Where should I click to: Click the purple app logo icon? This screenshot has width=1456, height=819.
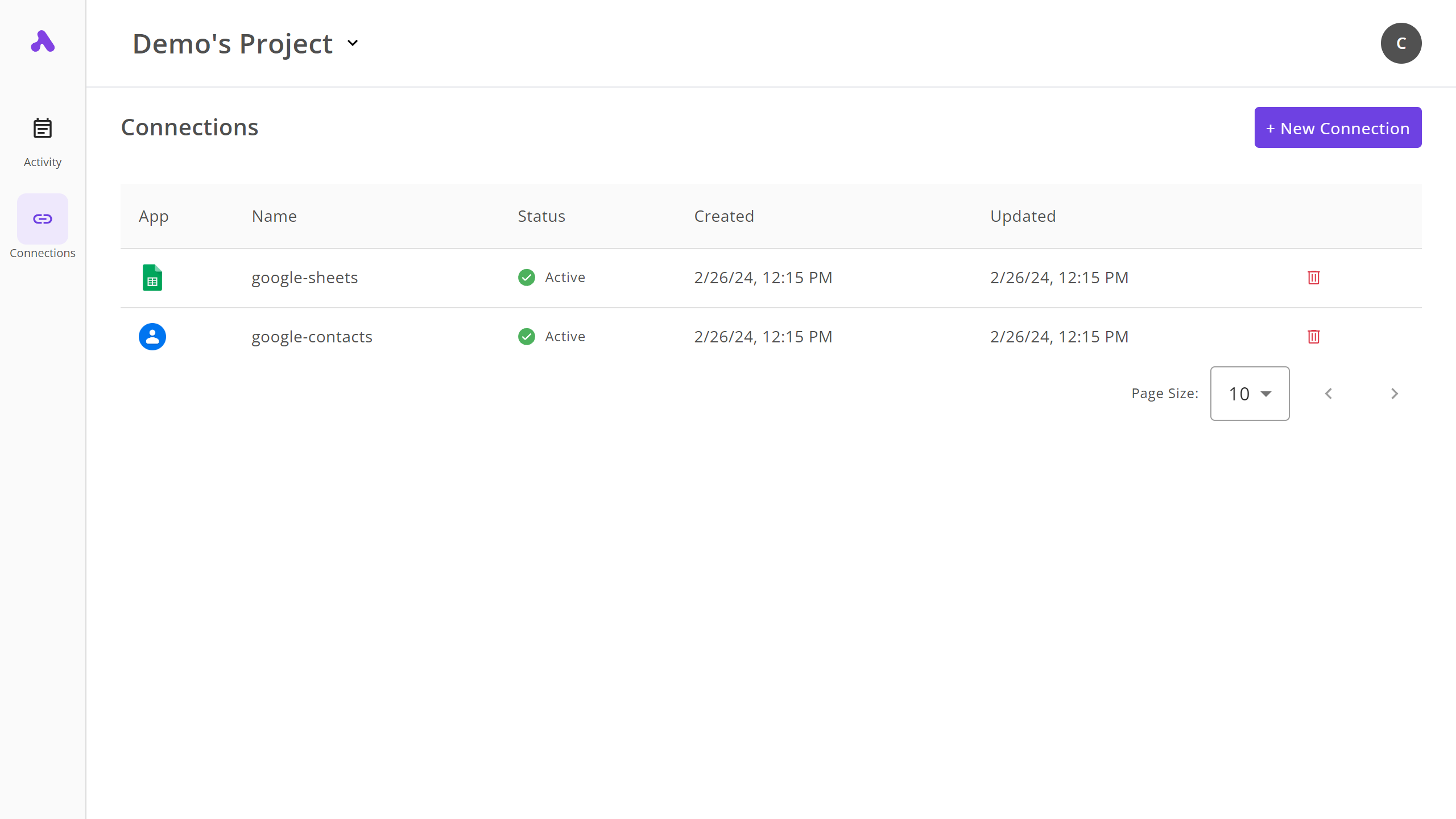(x=43, y=42)
